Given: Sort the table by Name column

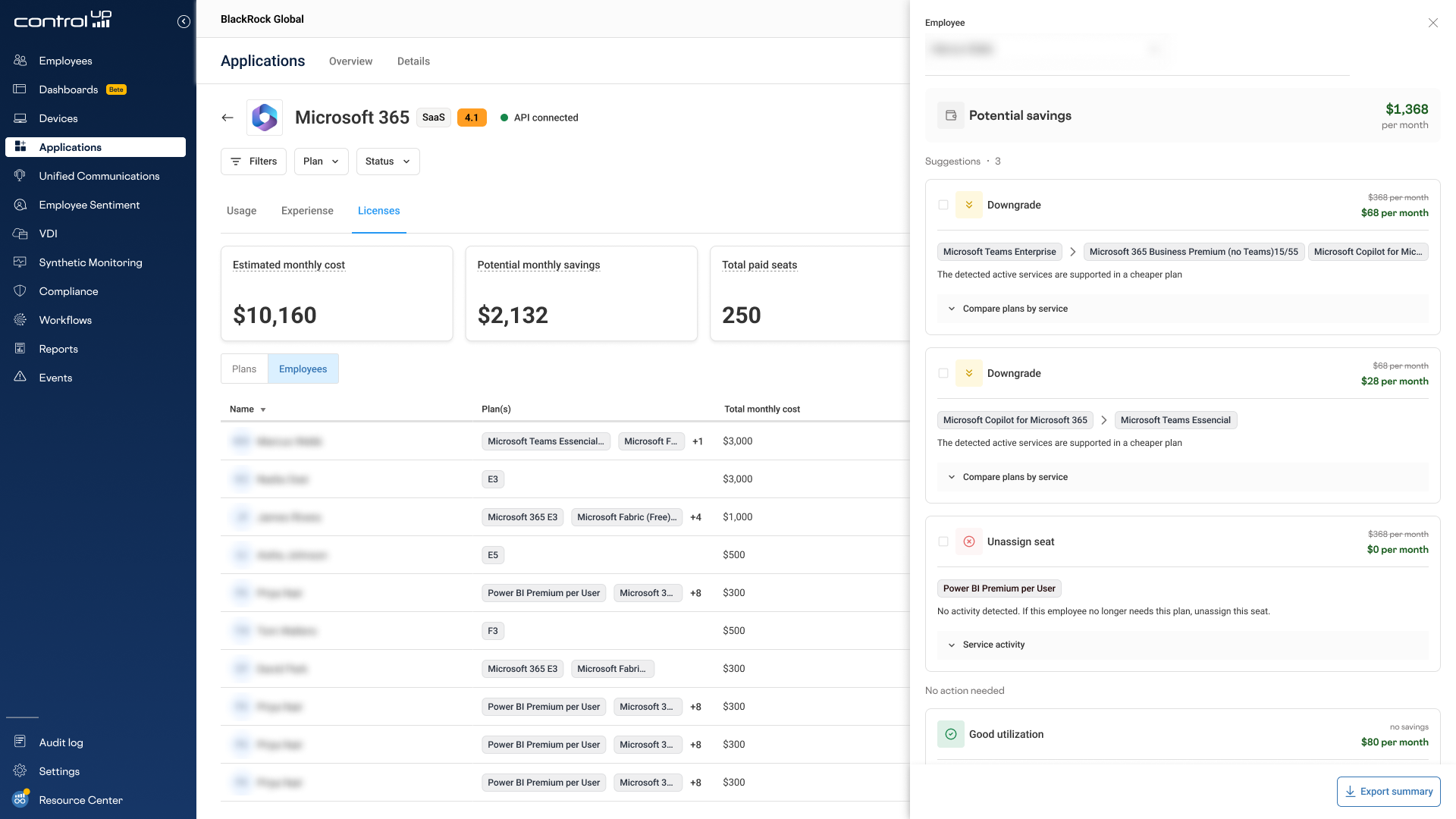Looking at the screenshot, I should coord(247,409).
